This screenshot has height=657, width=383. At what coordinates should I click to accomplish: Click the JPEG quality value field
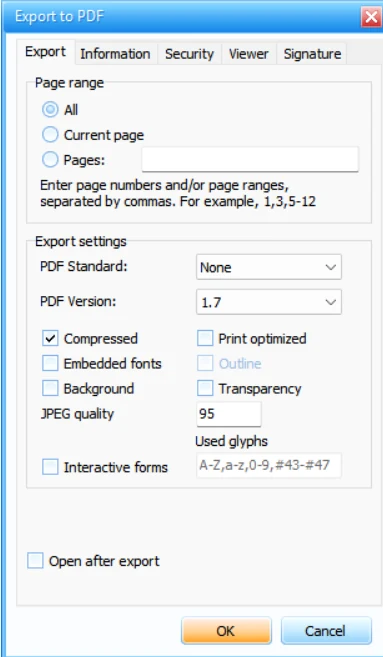pos(229,414)
